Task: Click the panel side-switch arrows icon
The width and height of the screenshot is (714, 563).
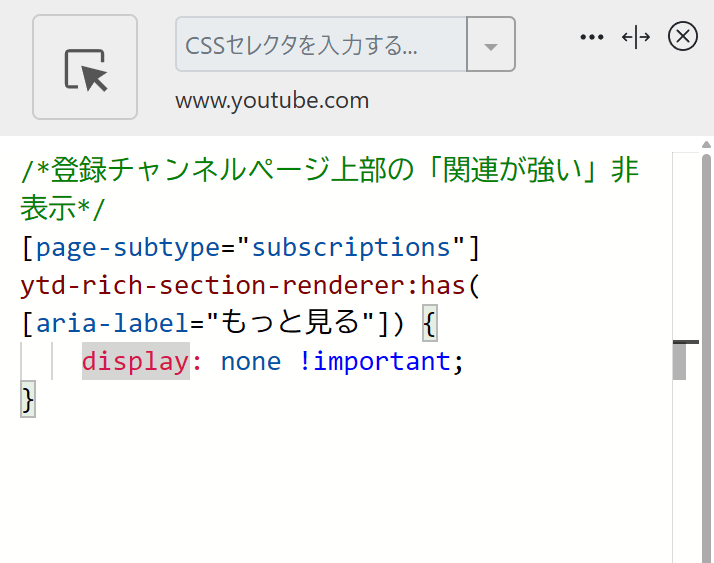Action: (636, 37)
